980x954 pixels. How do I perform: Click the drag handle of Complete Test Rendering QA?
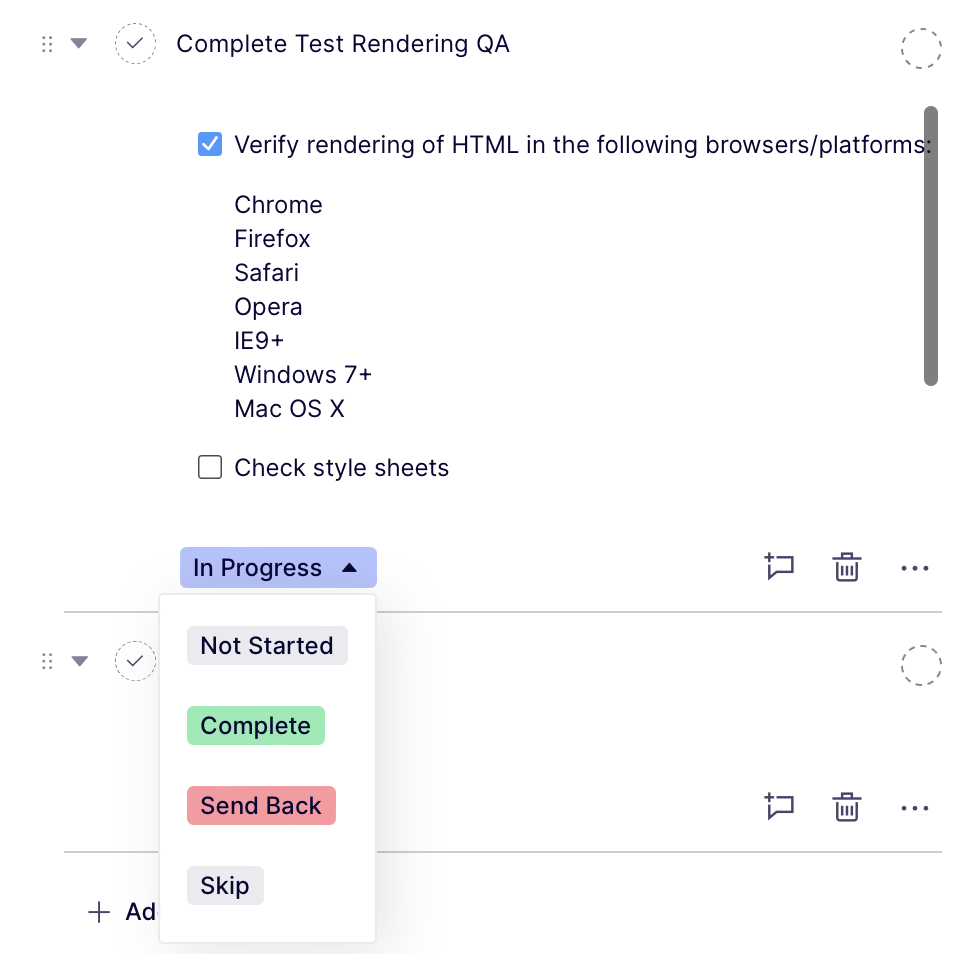click(47, 44)
